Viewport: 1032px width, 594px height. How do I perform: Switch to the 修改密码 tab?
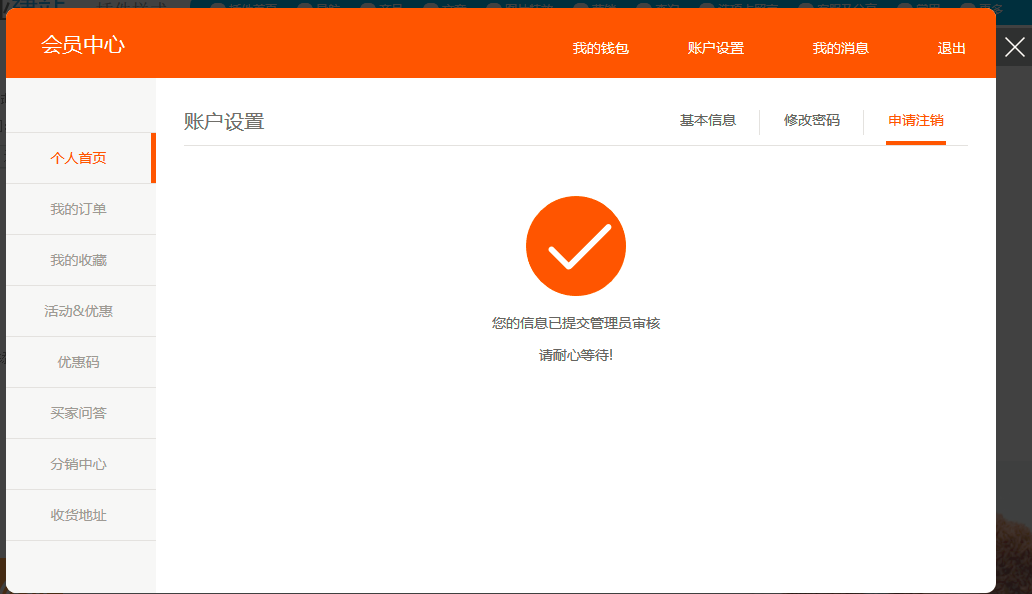coord(811,121)
